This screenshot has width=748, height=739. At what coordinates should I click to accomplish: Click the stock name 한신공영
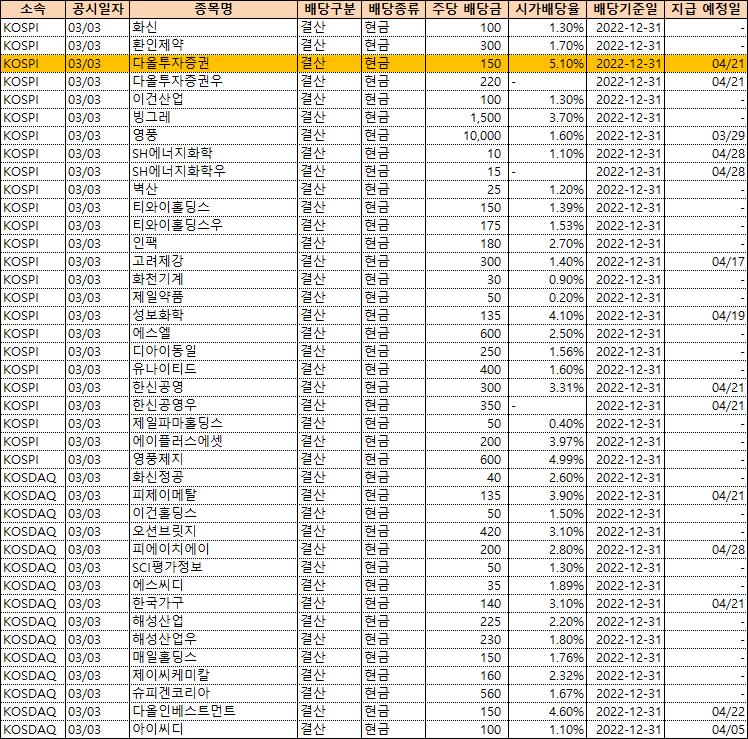pos(158,387)
